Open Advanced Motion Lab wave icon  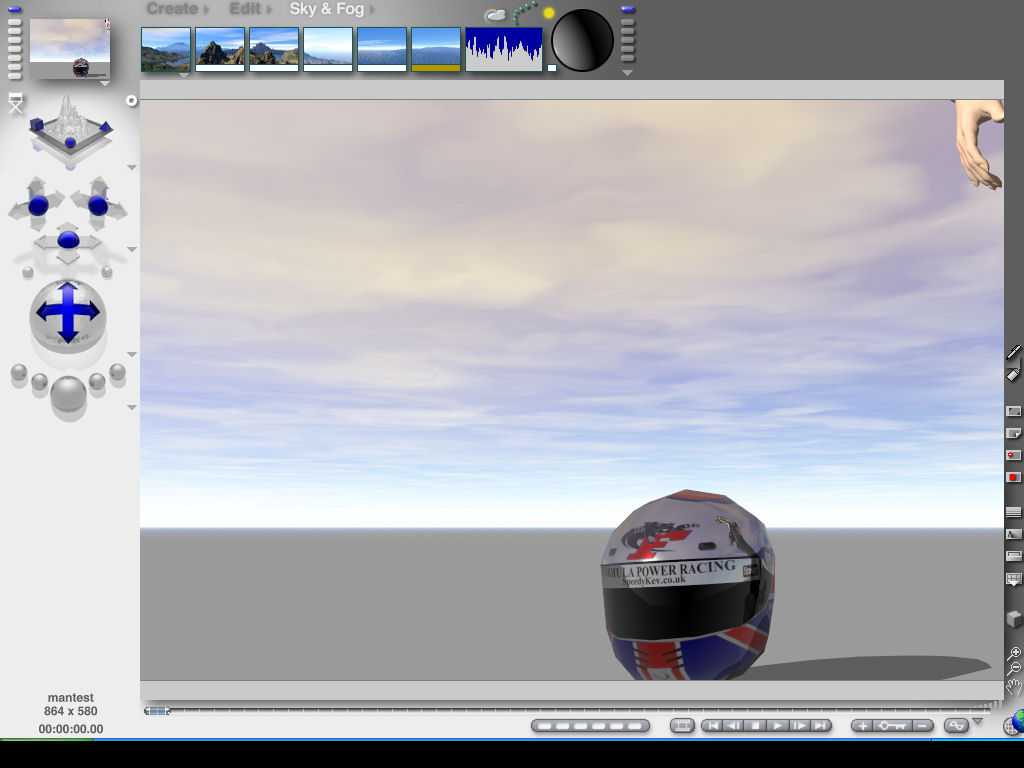[956, 726]
